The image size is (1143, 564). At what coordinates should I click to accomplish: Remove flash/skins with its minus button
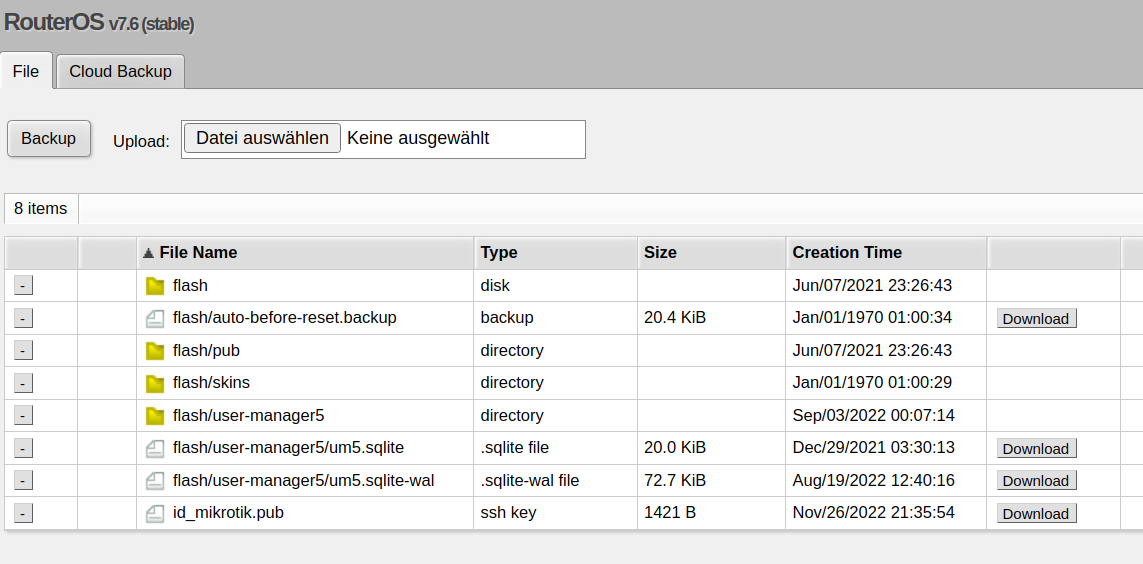pos(23,383)
